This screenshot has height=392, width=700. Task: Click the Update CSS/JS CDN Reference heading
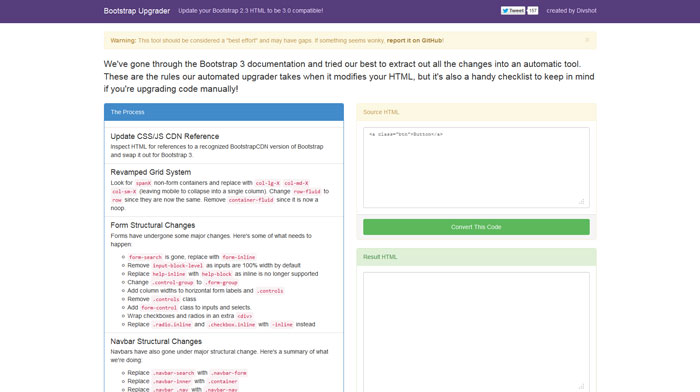(165, 136)
